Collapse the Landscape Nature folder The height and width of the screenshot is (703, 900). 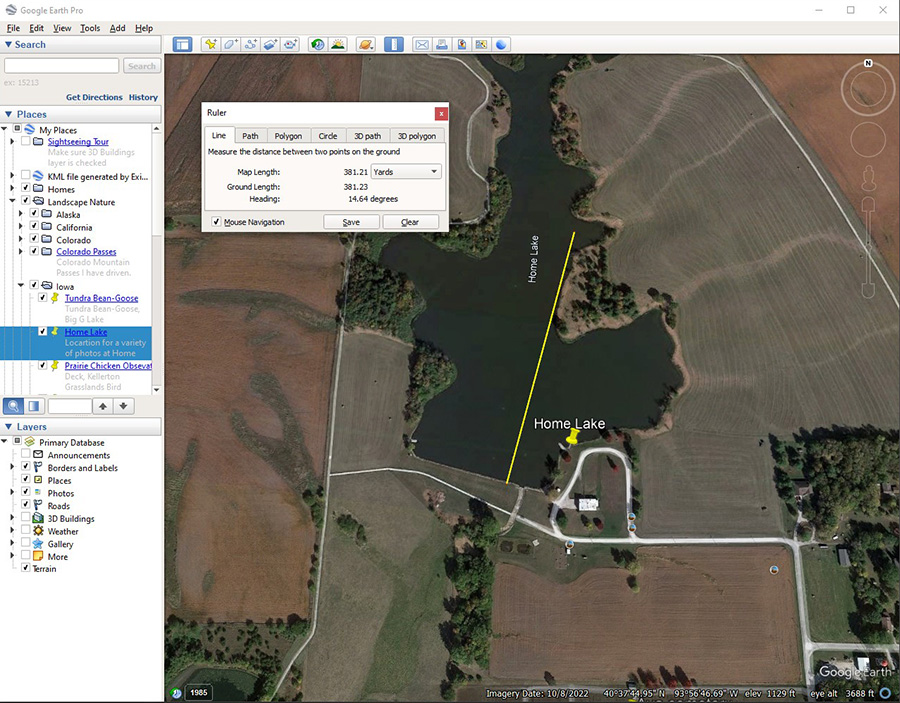pos(12,201)
